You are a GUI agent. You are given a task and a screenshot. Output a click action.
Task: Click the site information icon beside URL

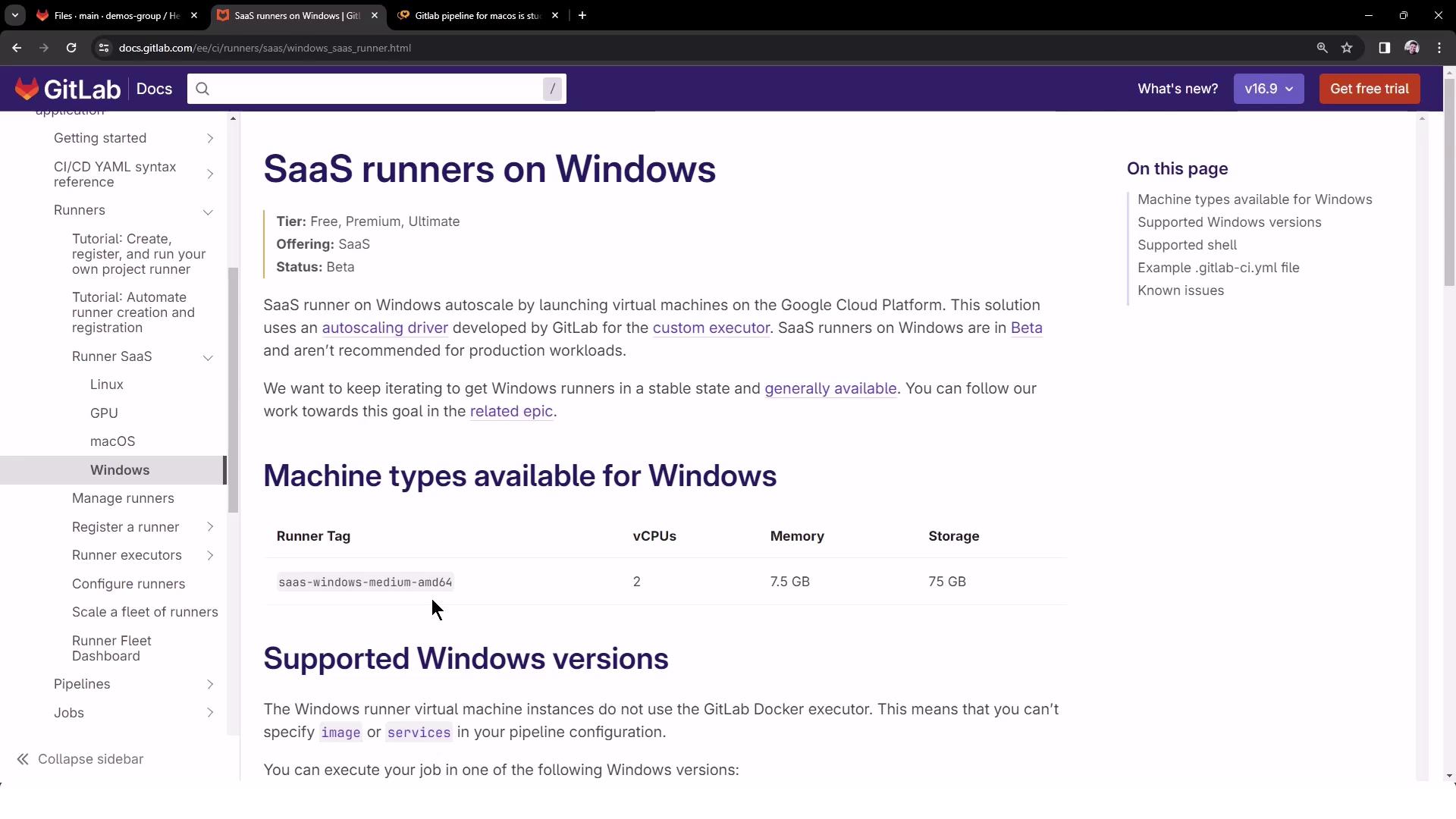[x=104, y=48]
